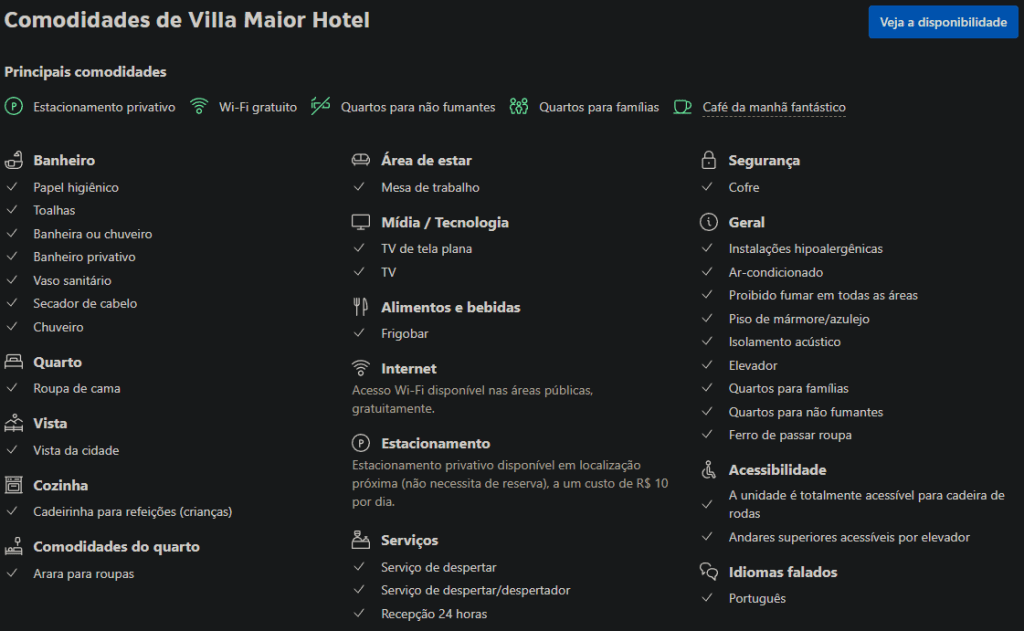Click the Alimentos e bebidas cutlery icon
This screenshot has height=631, width=1024.
pyautogui.click(x=361, y=308)
